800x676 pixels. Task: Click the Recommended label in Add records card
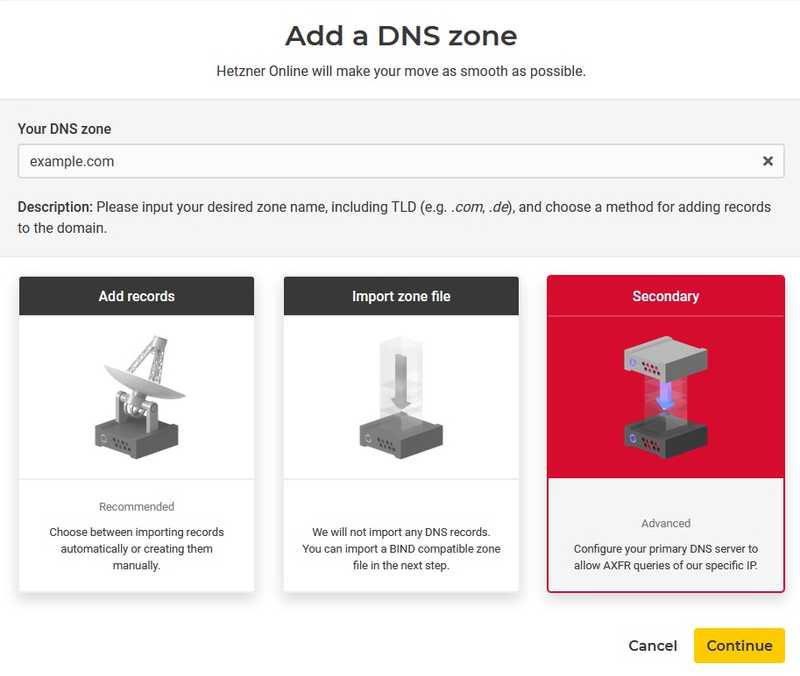click(137, 507)
